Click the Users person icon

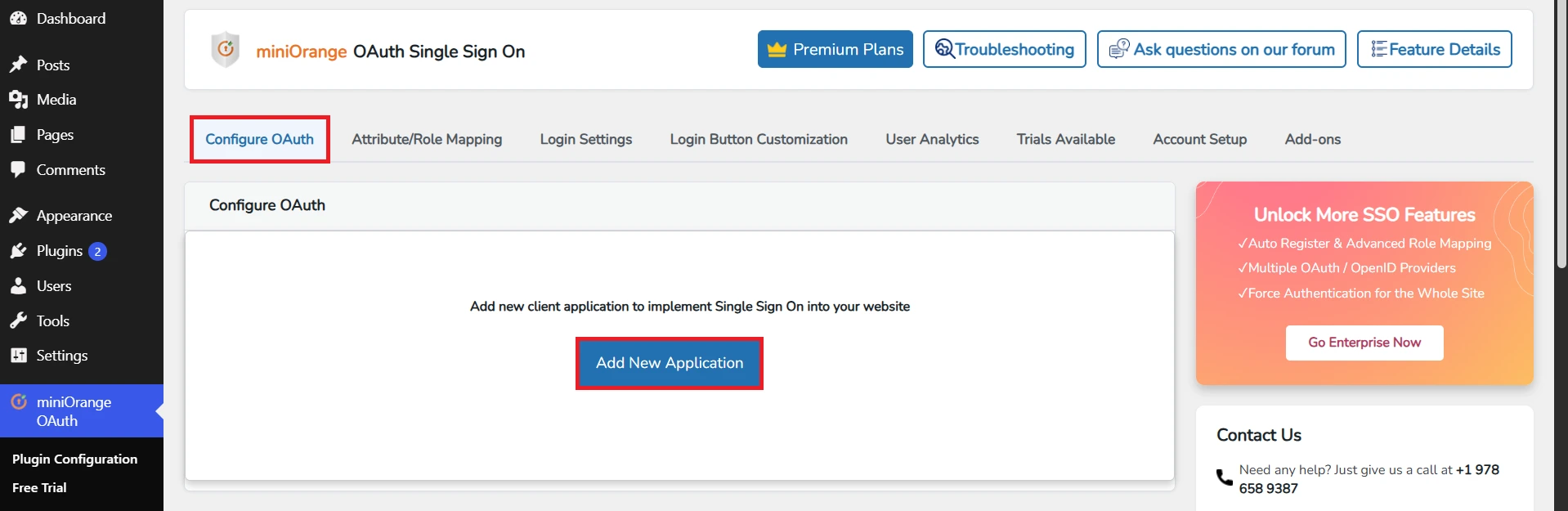coord(18,286)
